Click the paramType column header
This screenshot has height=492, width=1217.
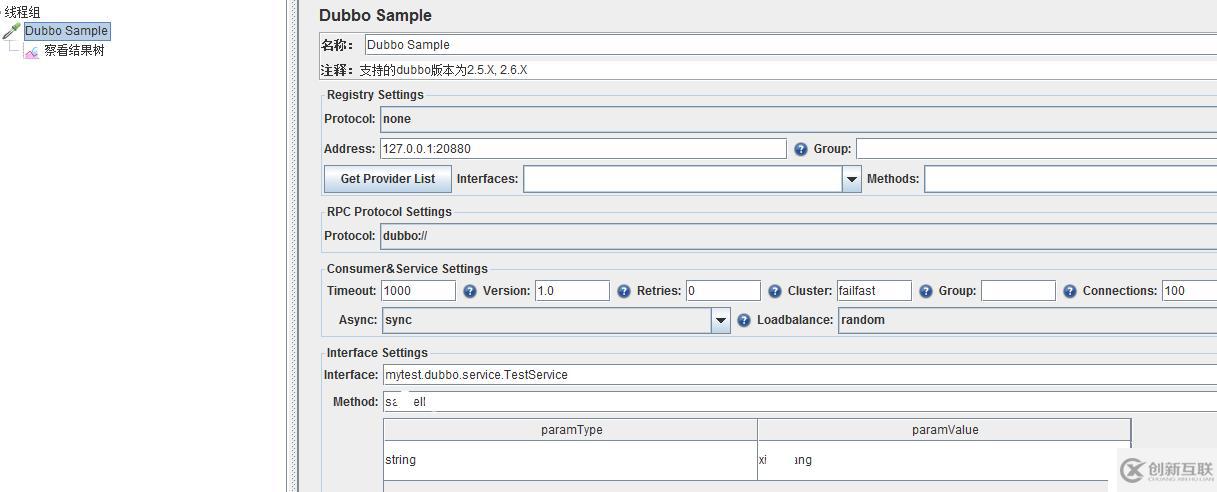tap(571, 430)
